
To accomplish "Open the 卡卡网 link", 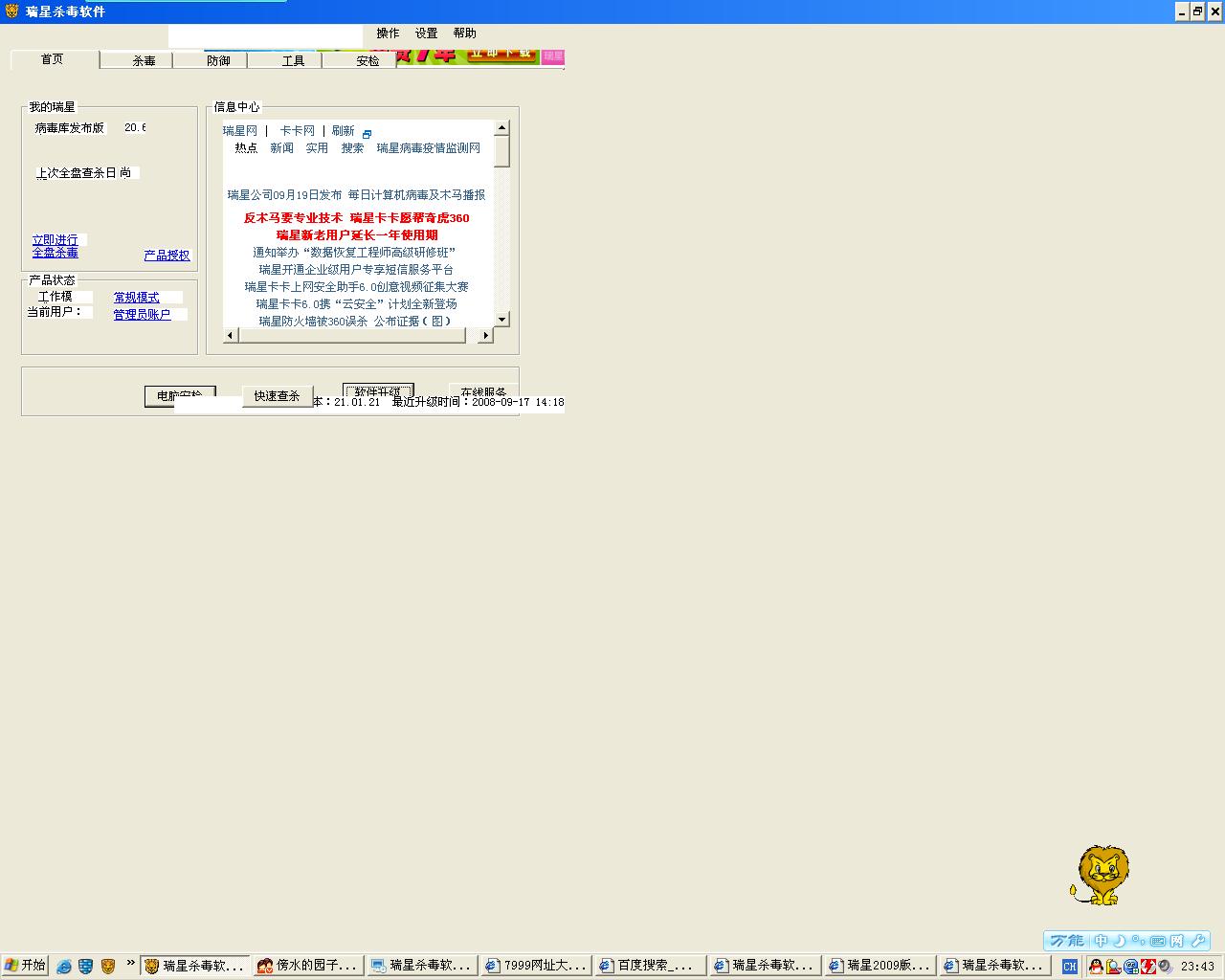I will coord(297,131).
